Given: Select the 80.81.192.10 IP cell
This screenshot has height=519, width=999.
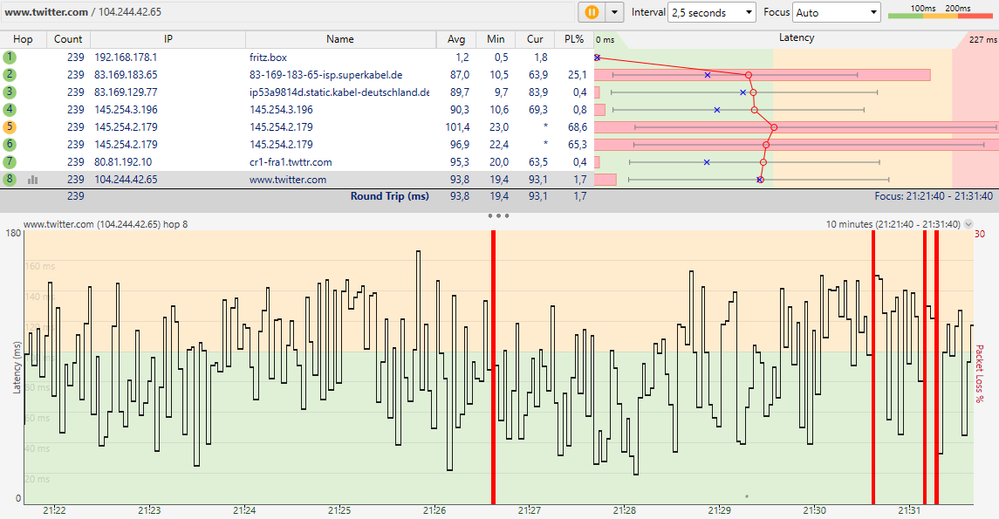Looking at the screenshot, I should [123, 162].
